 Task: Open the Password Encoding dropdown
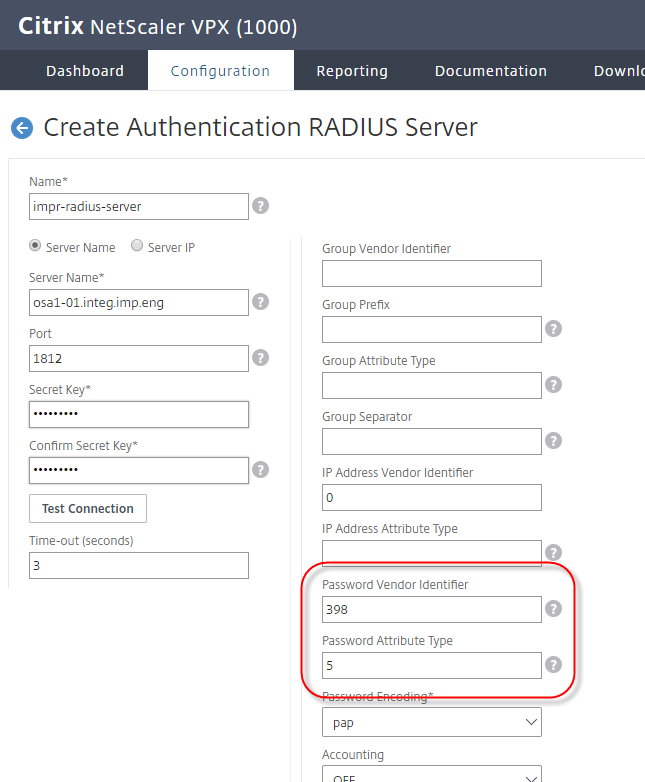[x=431, y=721]
